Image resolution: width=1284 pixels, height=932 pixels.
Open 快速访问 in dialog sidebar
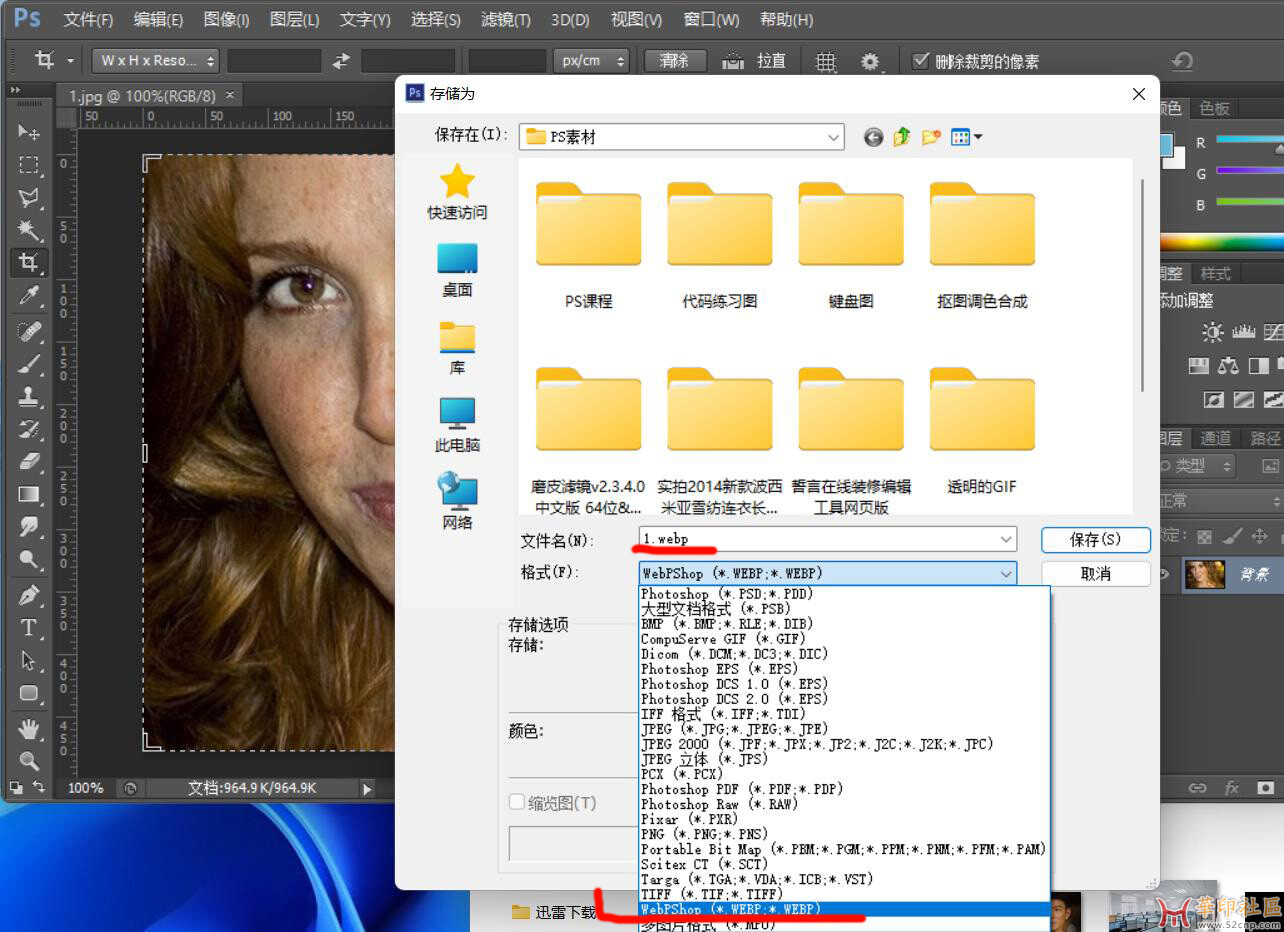[457, 192]
